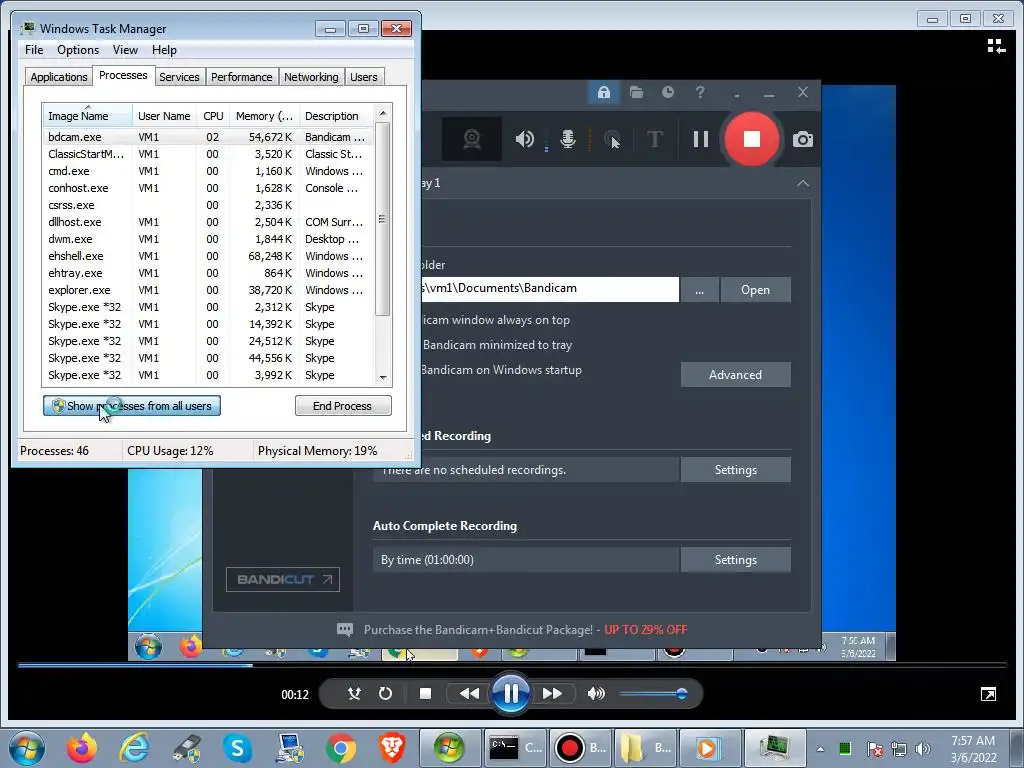Click the End Process button

coord(343,406)
